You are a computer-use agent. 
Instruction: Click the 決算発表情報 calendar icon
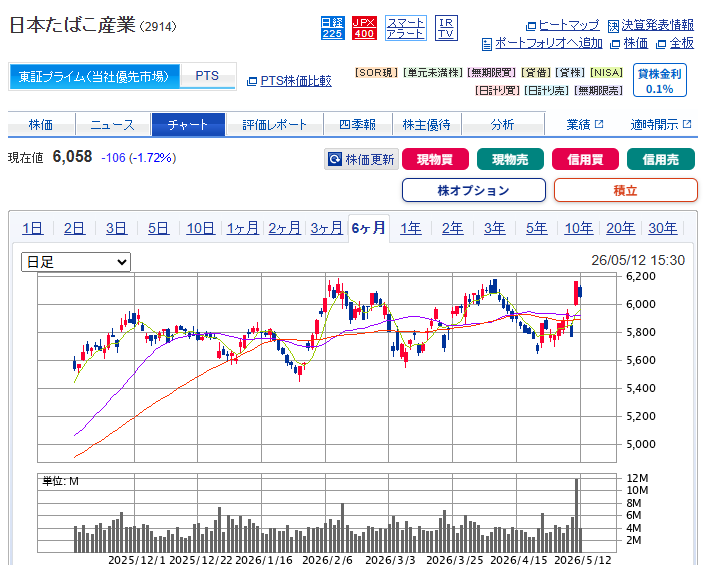(x=613, y=26)
